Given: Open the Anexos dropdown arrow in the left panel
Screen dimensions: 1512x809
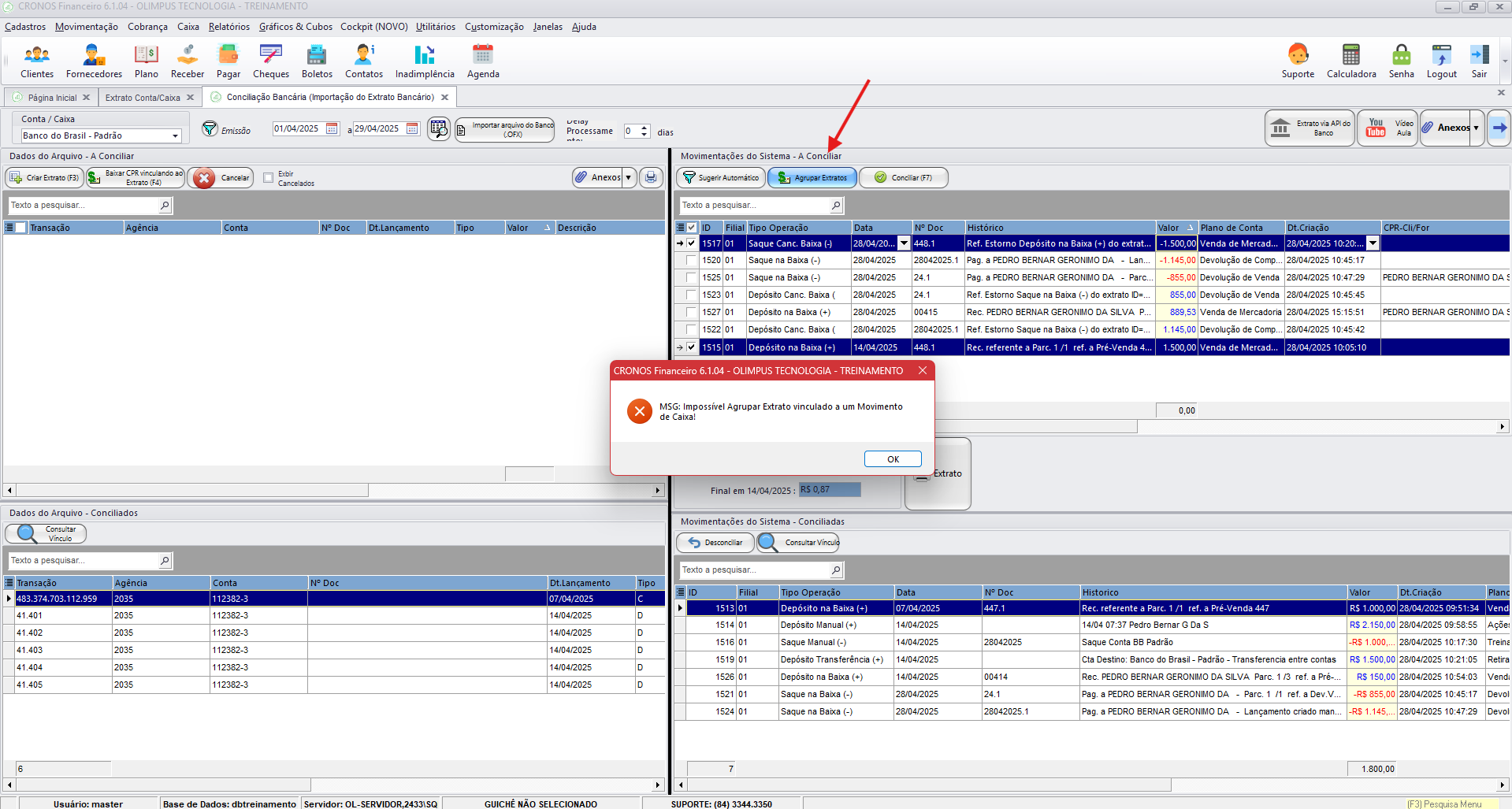Looking at the screenshot, I should tap(628, 178).
